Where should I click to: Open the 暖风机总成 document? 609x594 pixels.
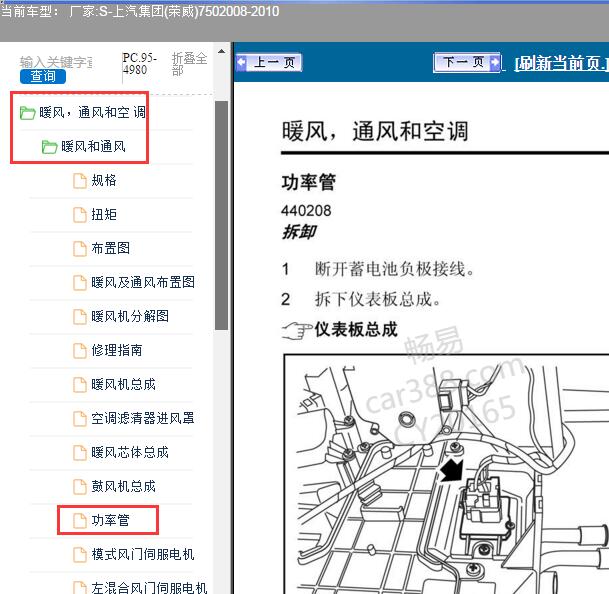pos(124,385)
